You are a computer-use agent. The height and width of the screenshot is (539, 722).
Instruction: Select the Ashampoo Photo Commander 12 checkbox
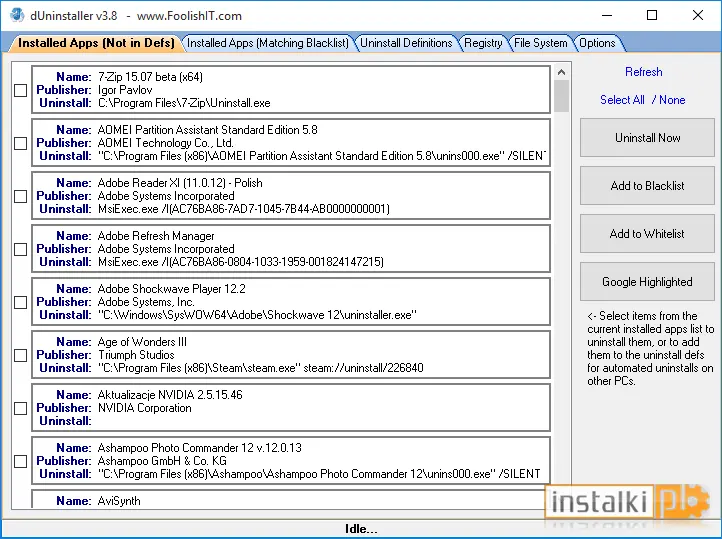(x=21, y=461)
